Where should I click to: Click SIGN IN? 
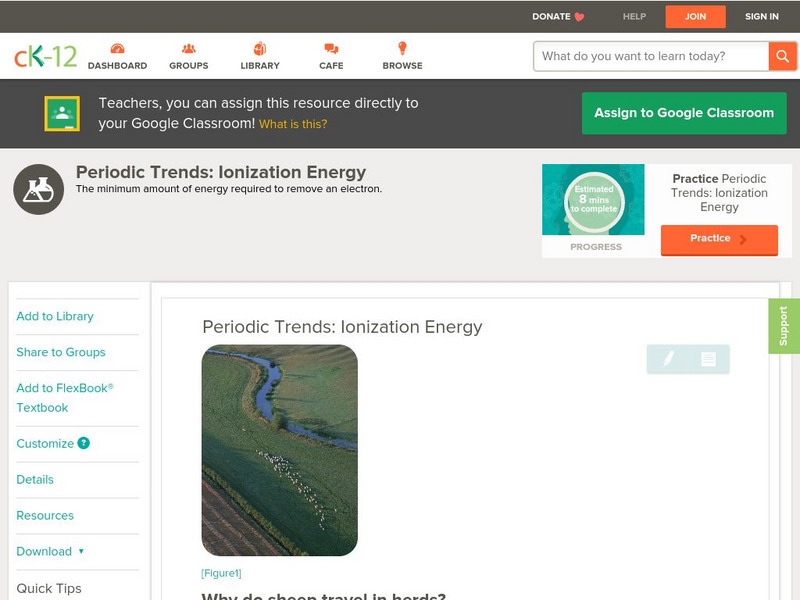(762, 16)
